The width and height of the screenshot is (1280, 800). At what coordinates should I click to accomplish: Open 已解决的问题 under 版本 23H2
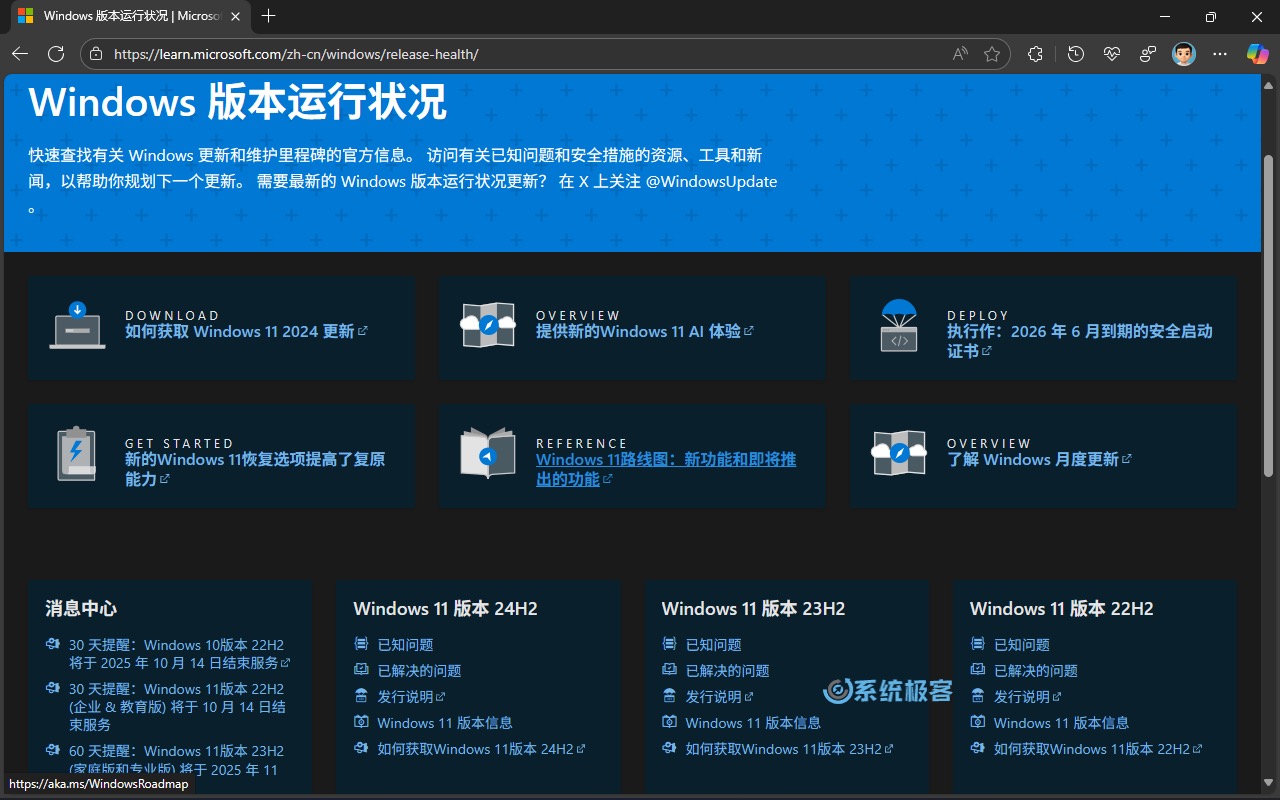pyautogui.click(x=727, y=671)
